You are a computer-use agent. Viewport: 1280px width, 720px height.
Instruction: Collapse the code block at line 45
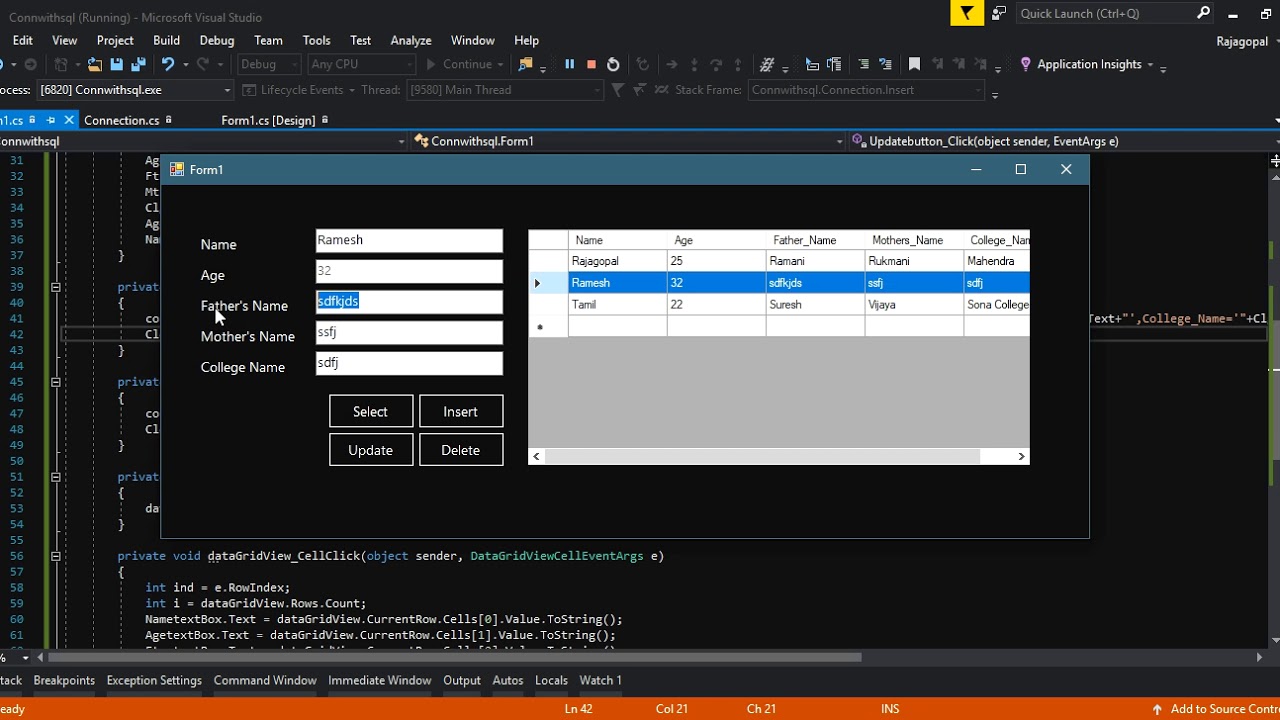56,382
